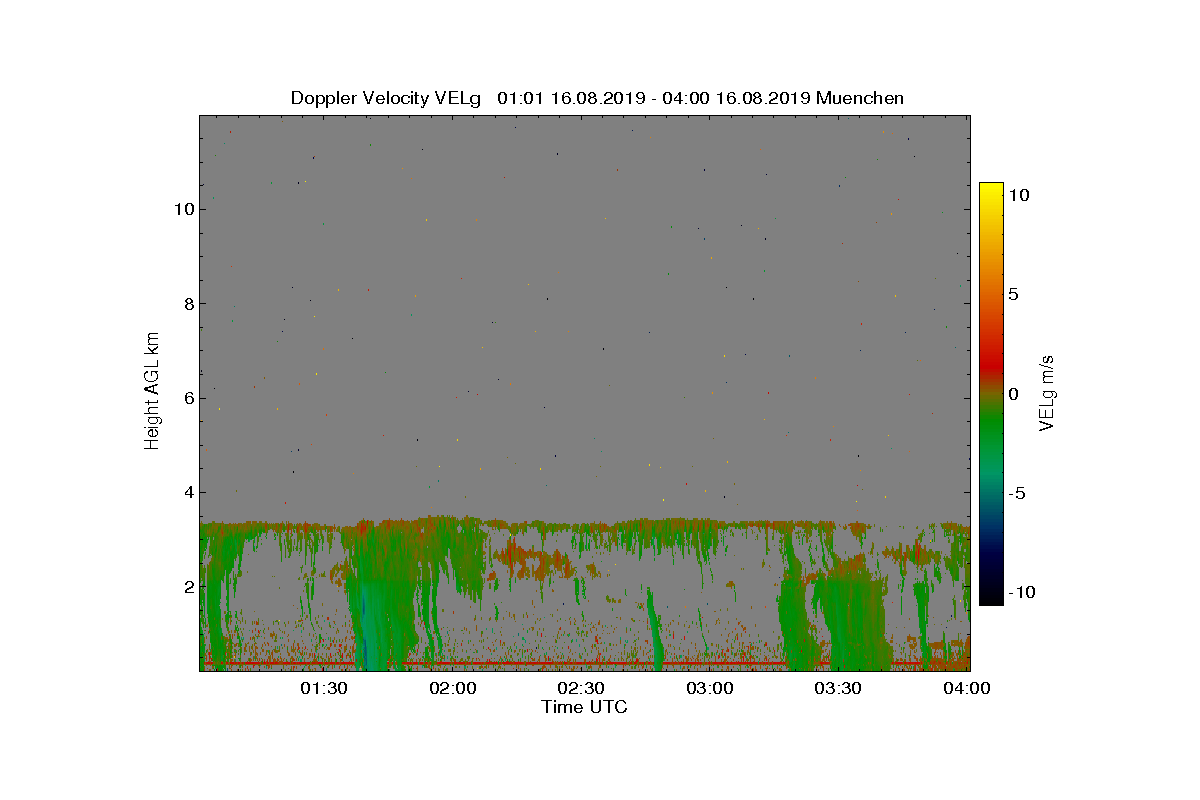Click the 04:00 time tick label
The height and width of the screenshot is (800, 1200).
coord(967,689)
